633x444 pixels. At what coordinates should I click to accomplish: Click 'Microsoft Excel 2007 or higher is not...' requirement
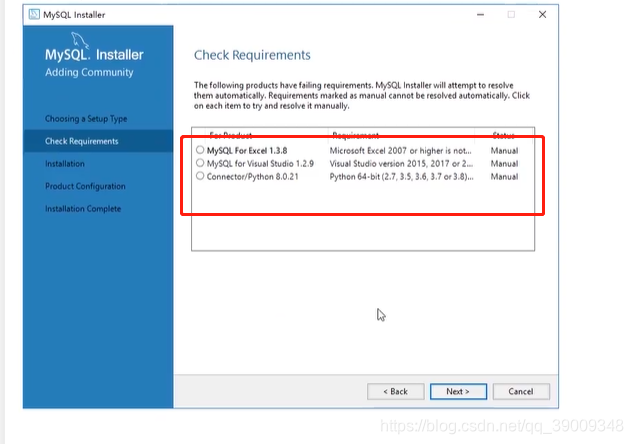point(400,151)
